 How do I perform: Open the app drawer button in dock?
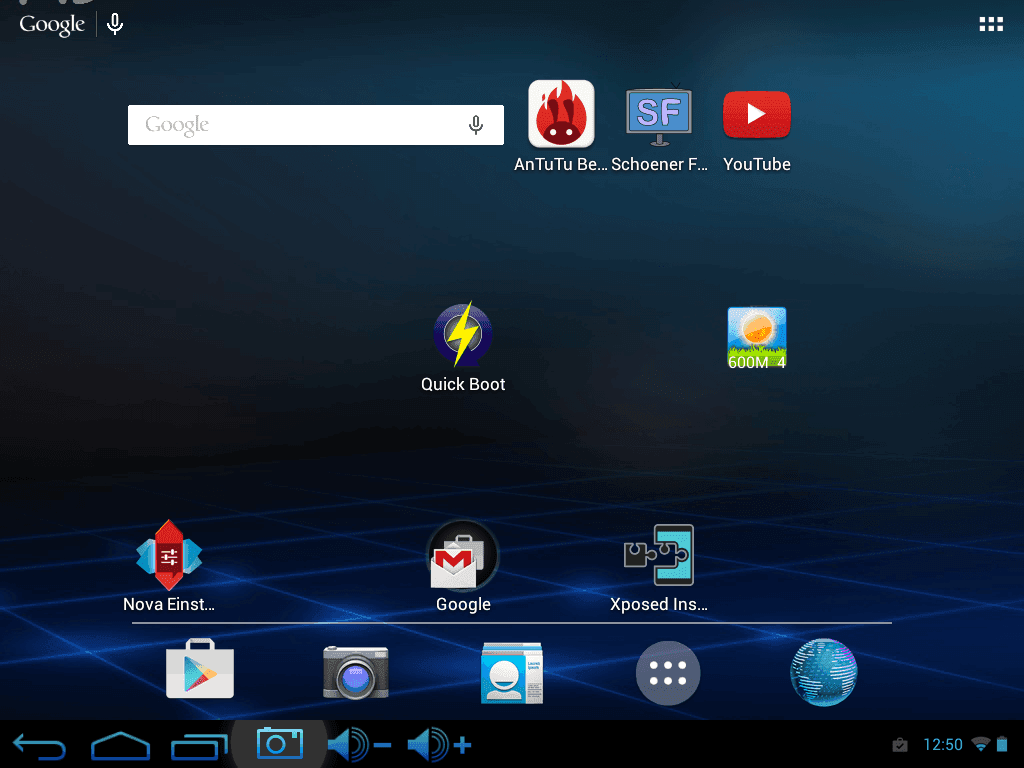(667, 673)
